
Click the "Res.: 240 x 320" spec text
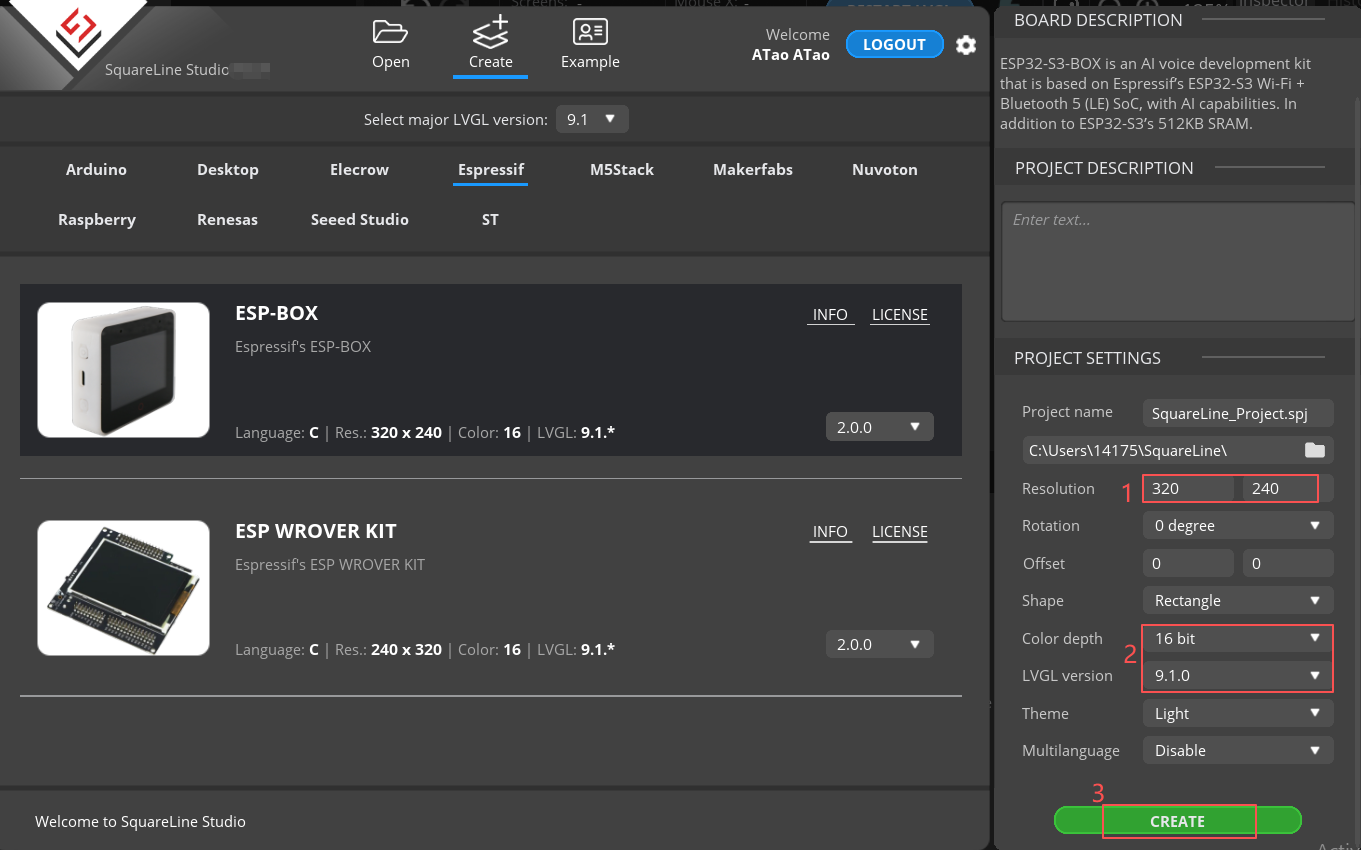386,650
